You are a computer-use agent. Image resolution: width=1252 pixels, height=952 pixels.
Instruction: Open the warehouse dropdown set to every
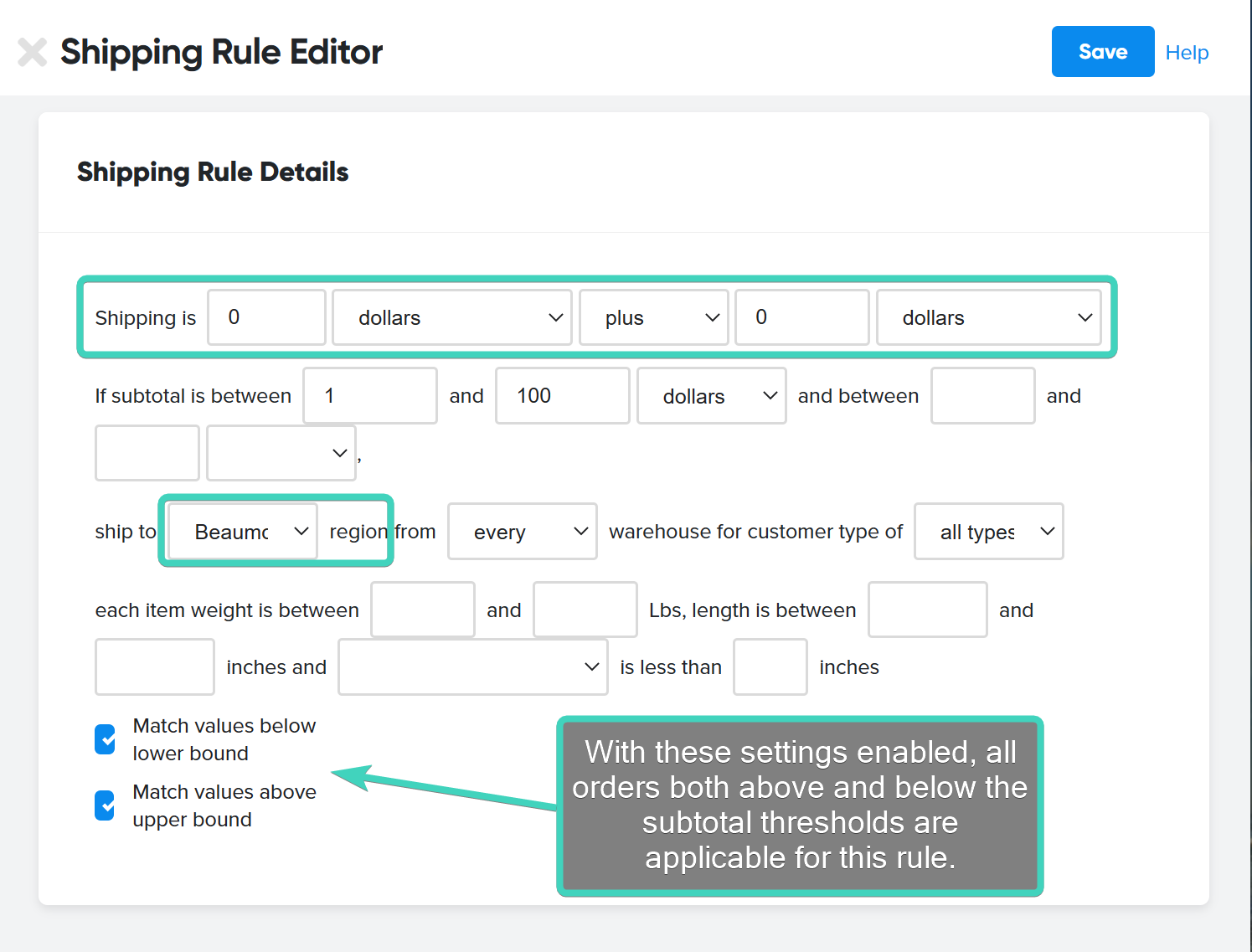[x=522, y=531]
